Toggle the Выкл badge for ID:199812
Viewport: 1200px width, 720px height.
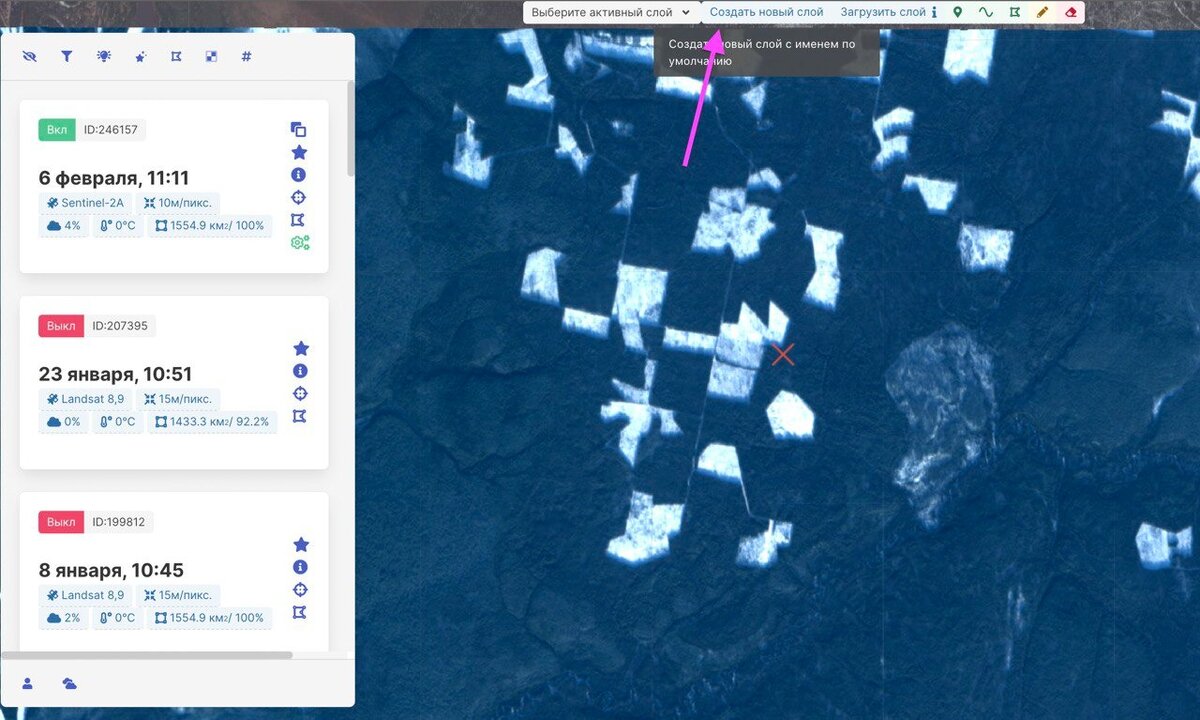(x=61, y=521)
